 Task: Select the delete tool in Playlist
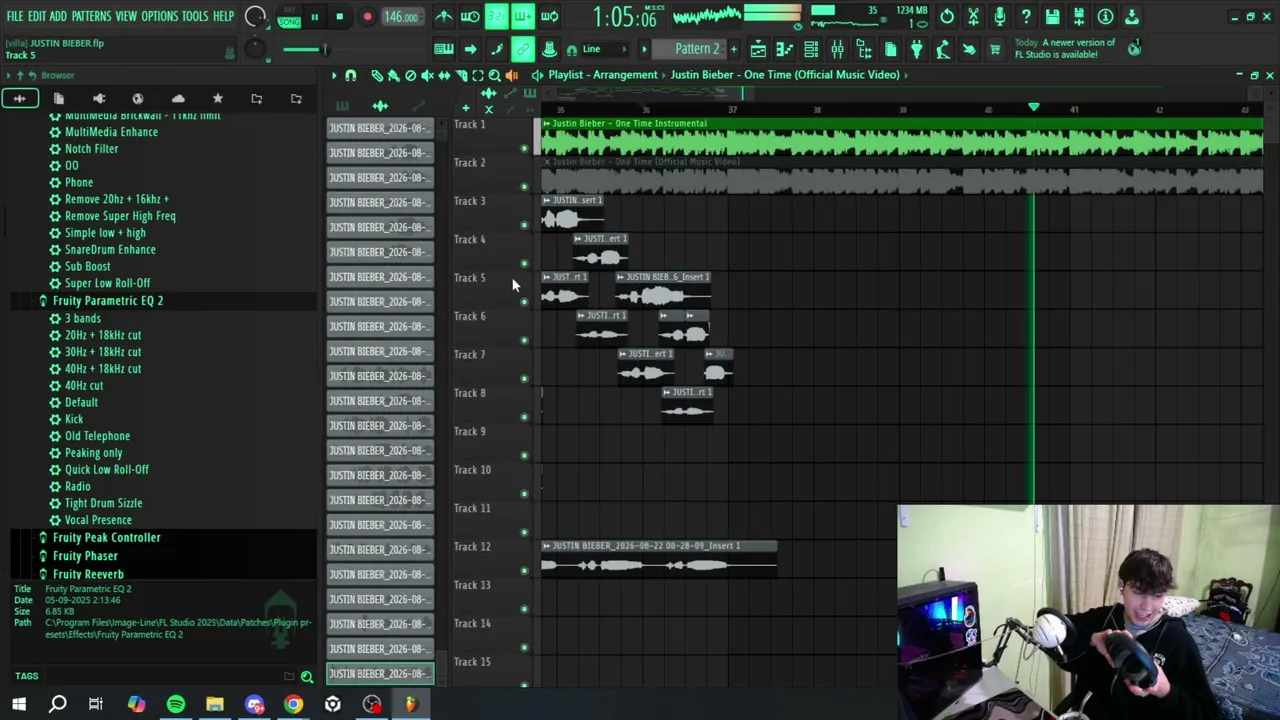pos(410,75)
